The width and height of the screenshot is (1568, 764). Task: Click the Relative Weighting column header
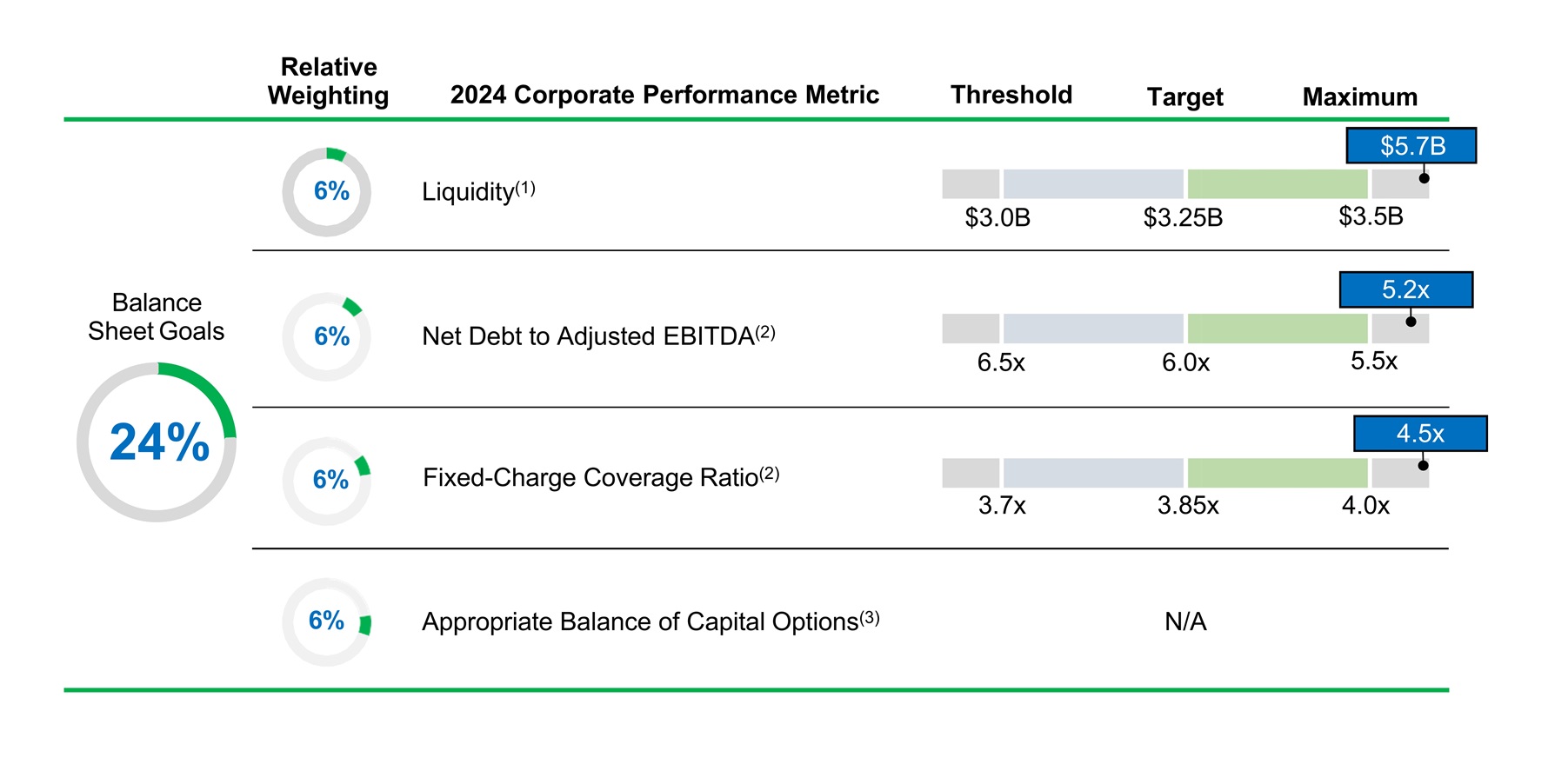(328, 81)
